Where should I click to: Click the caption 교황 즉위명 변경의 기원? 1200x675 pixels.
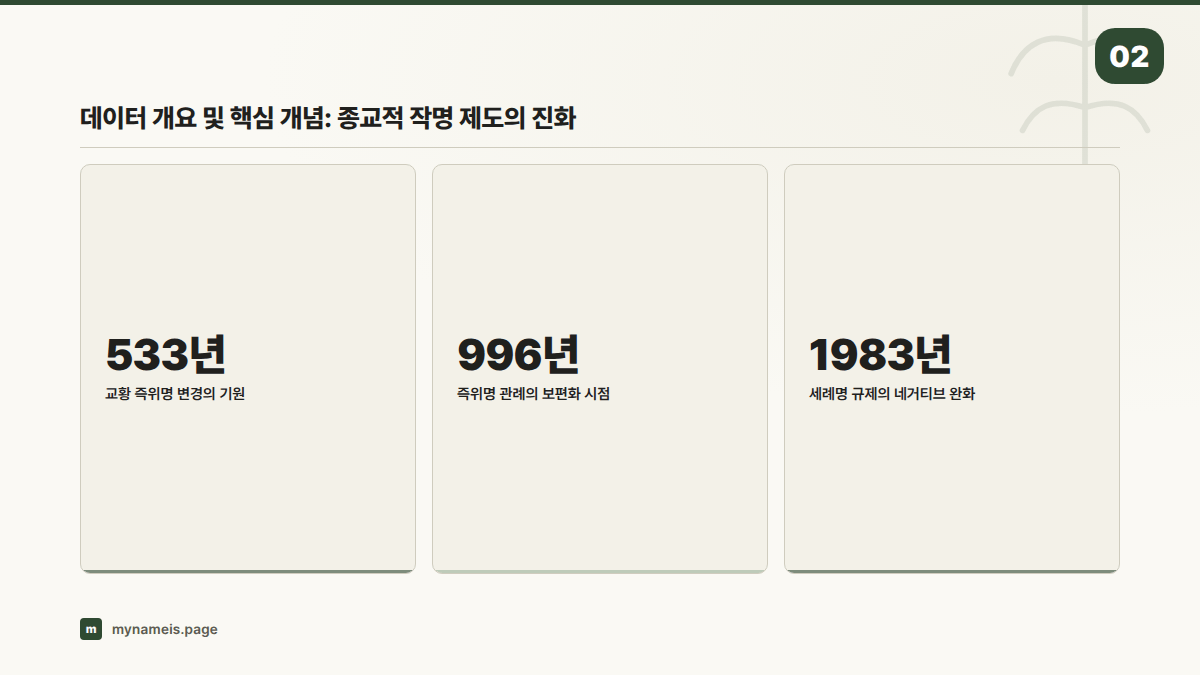[175, 394]
